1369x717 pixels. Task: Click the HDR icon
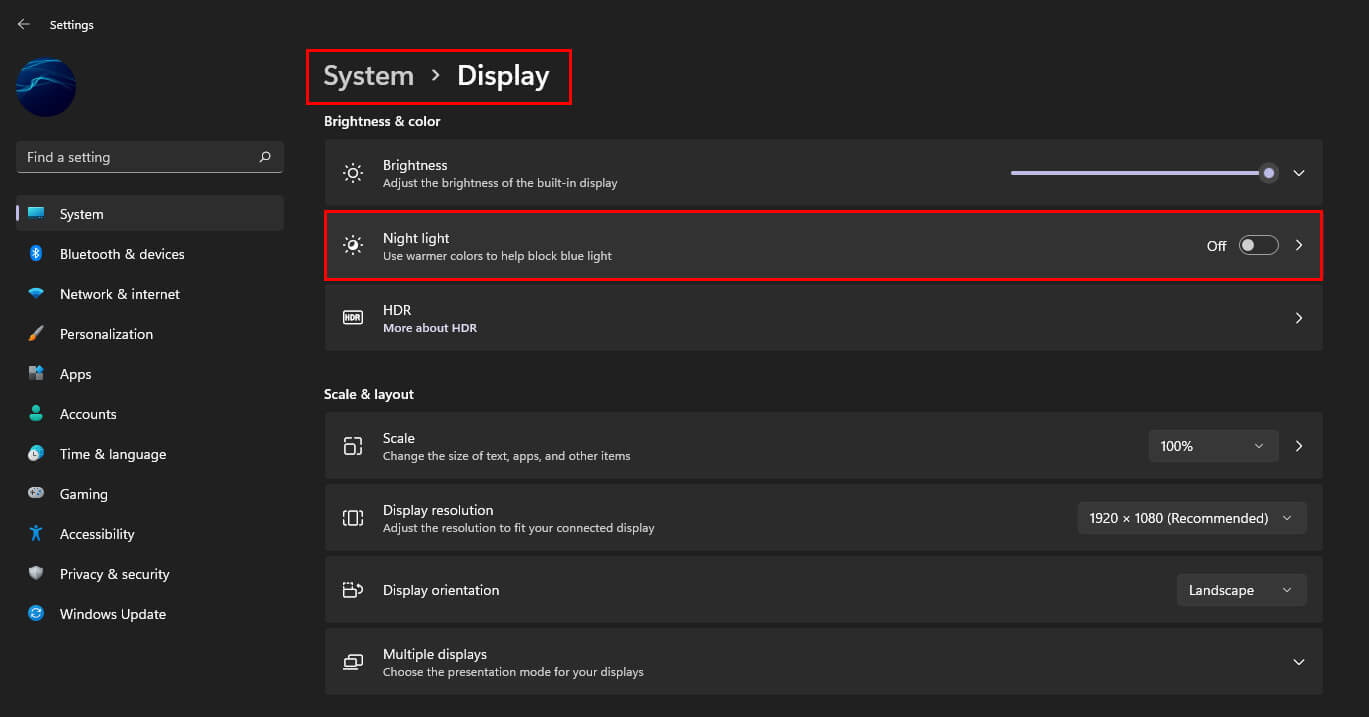[353, 318]
